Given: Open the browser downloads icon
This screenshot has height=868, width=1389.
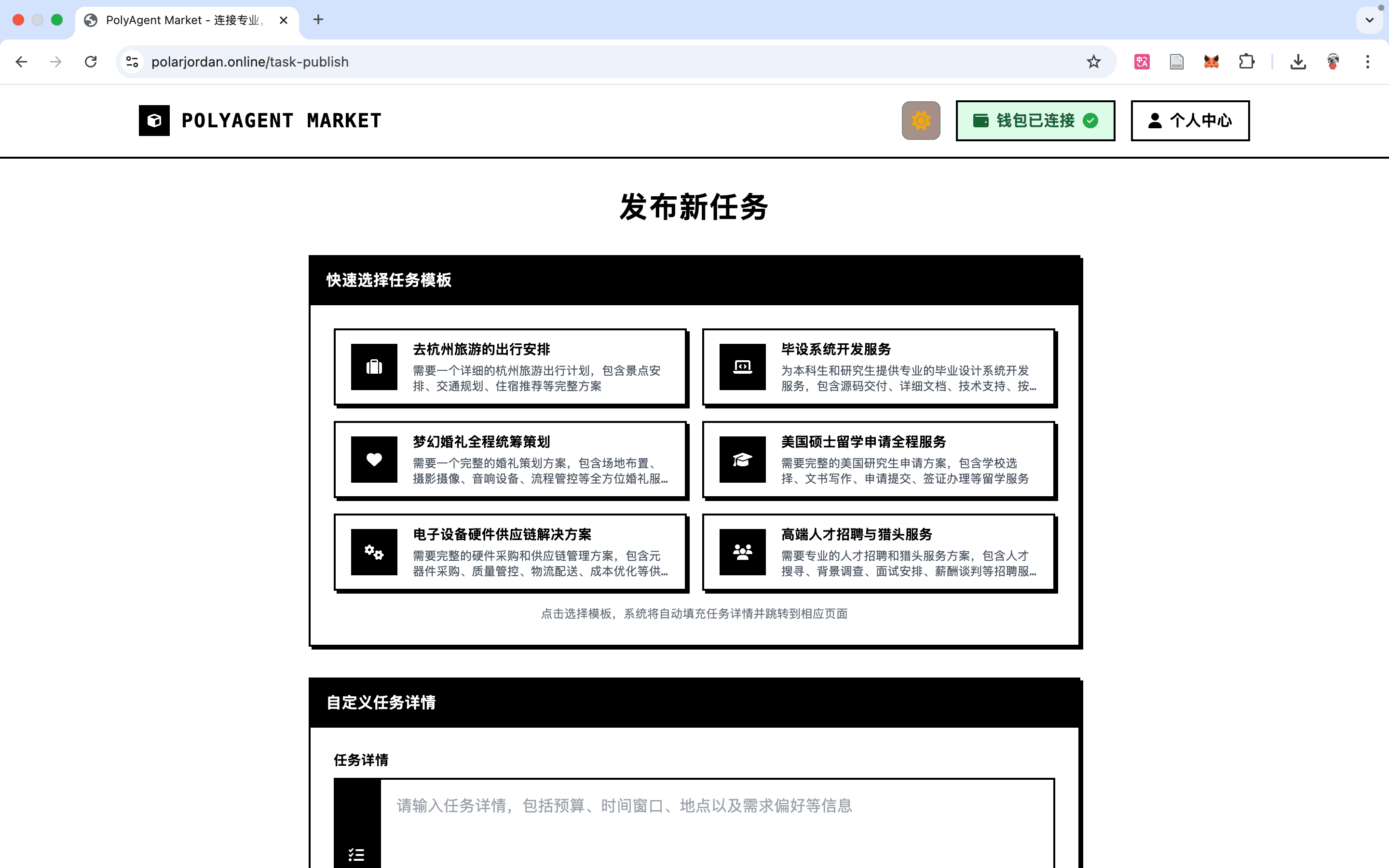Looking at the screenshot, I should (x=1298, y=61).
